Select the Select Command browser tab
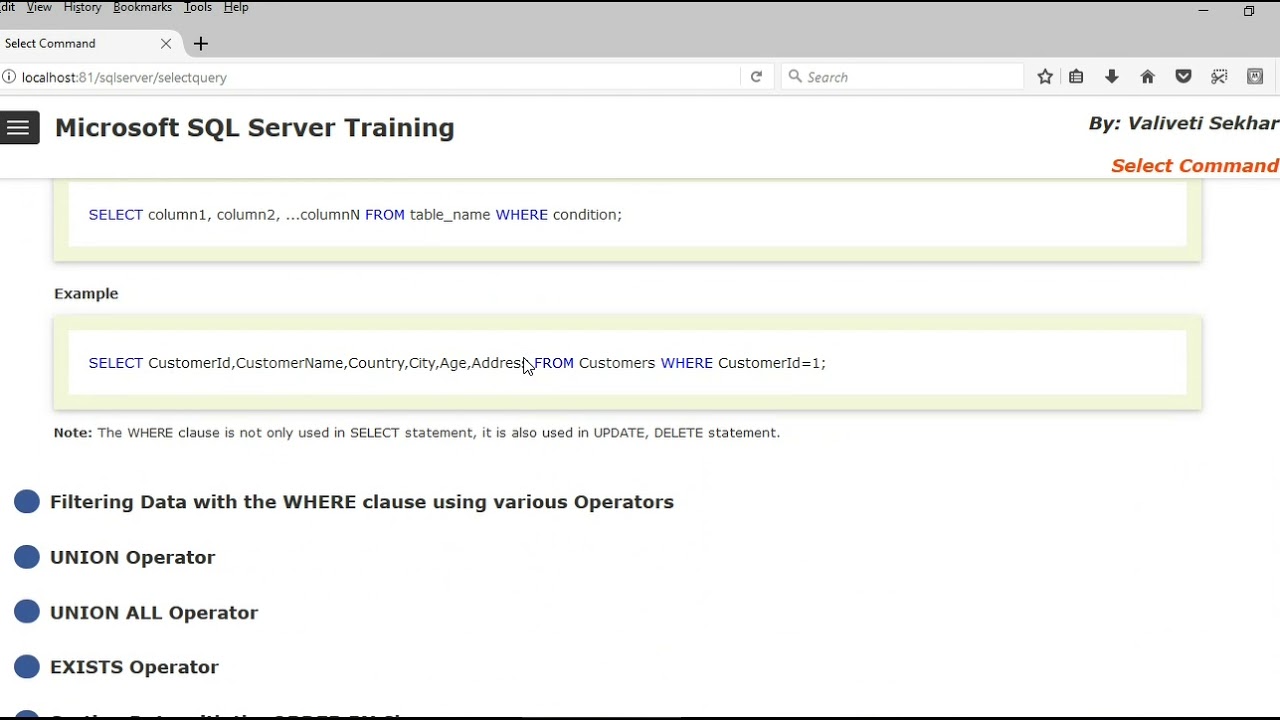 click(x=90, y=44)
